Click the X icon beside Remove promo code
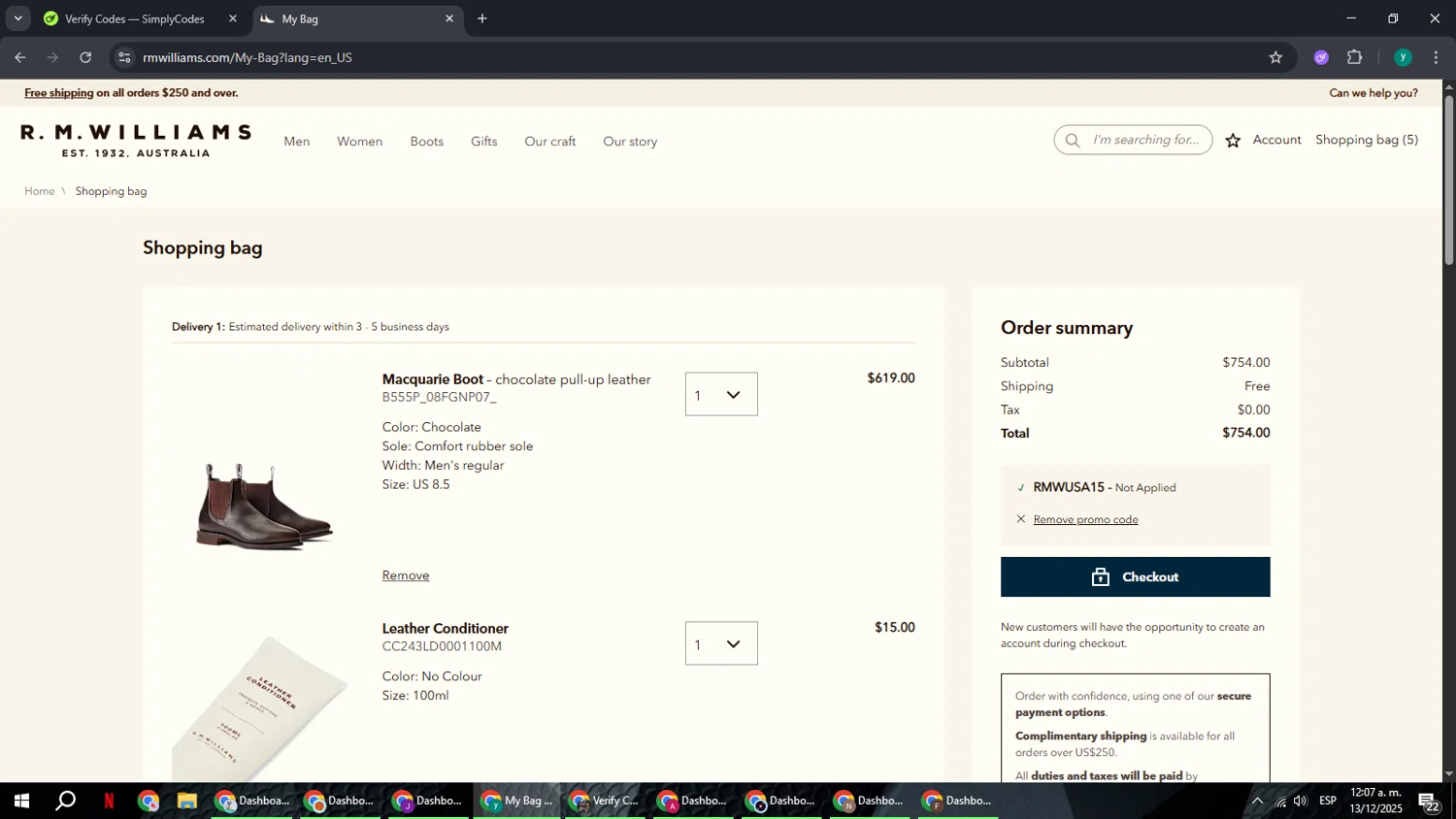1456x819 pixels. pyautogui.click(x=1020, y=519)
